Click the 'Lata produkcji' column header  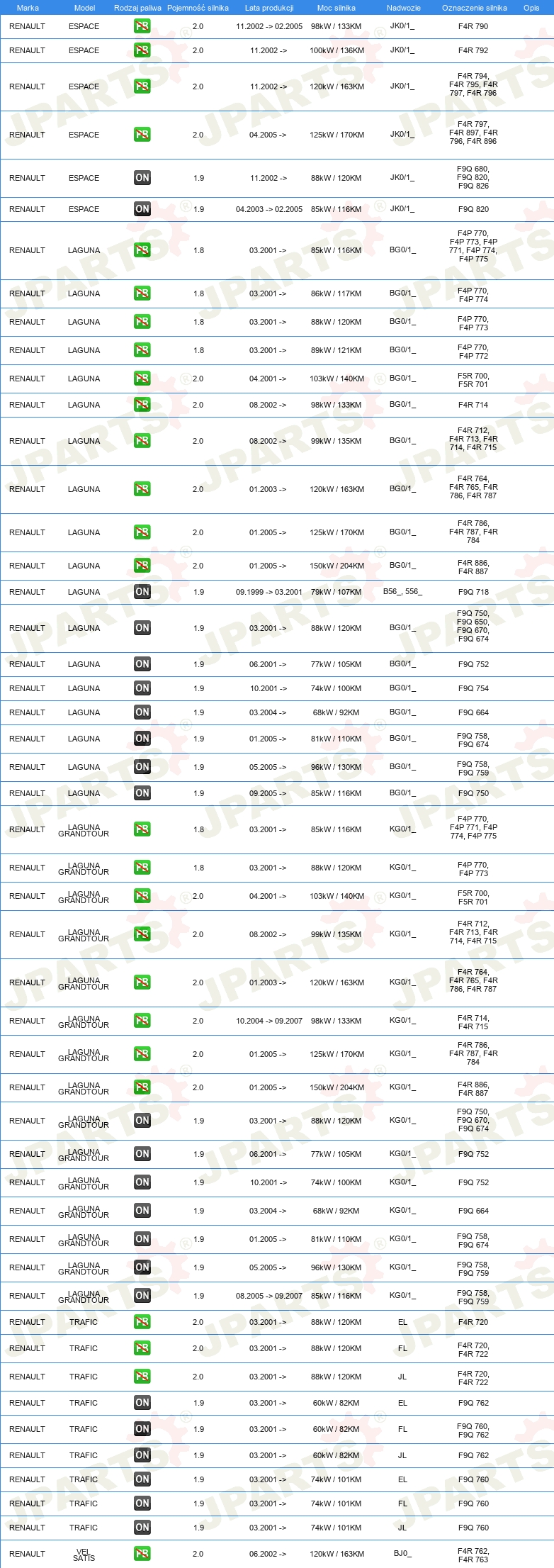pos(269,8)
